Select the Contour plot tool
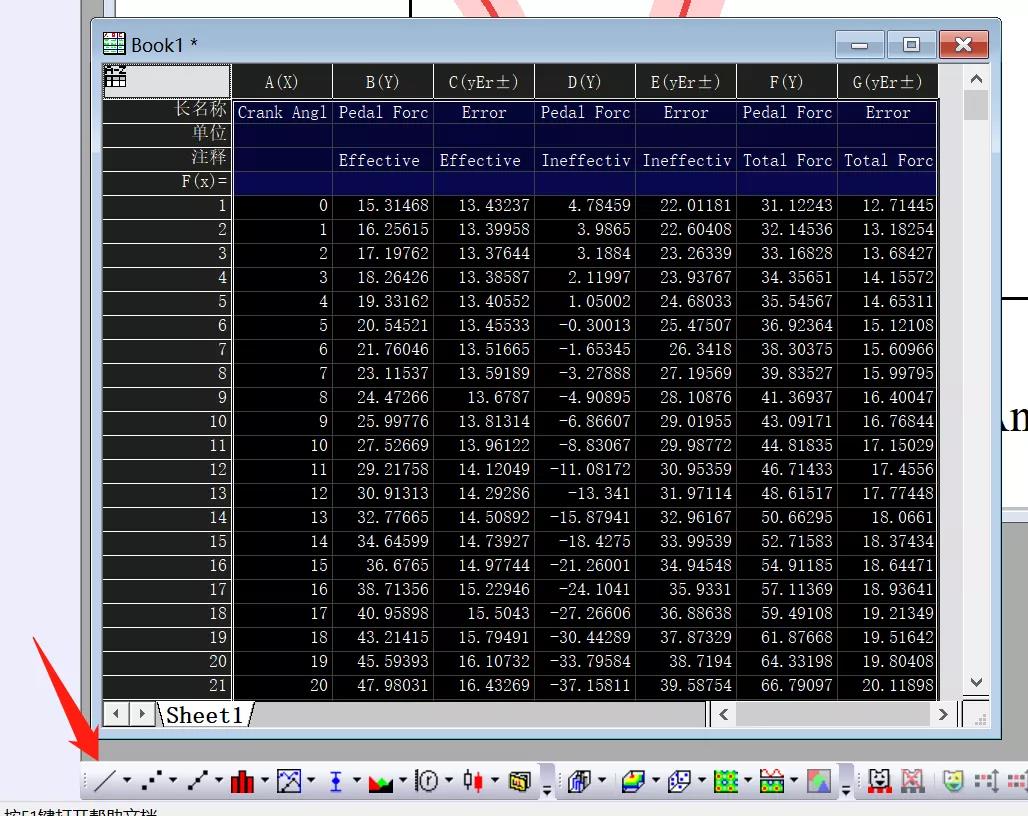Screen dimensions: 1028x816 [x=726, y=781]
